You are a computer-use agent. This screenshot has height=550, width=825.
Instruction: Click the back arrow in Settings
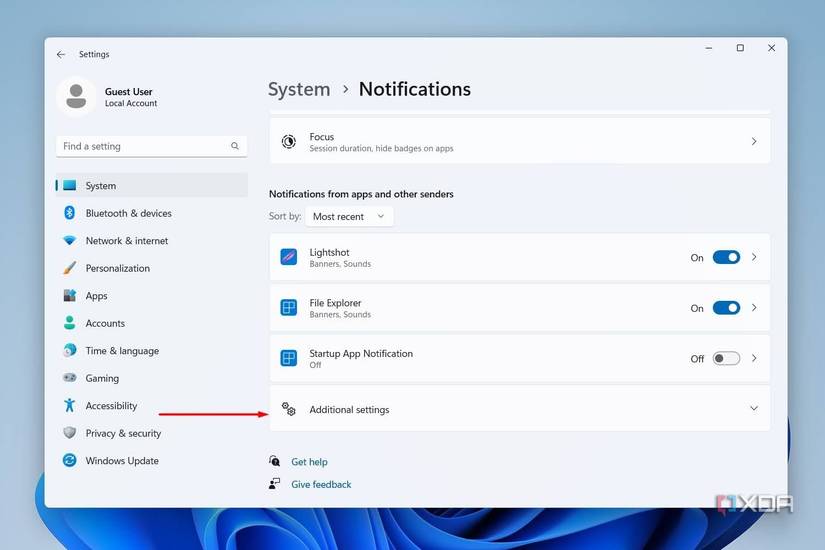pos(61,54)
